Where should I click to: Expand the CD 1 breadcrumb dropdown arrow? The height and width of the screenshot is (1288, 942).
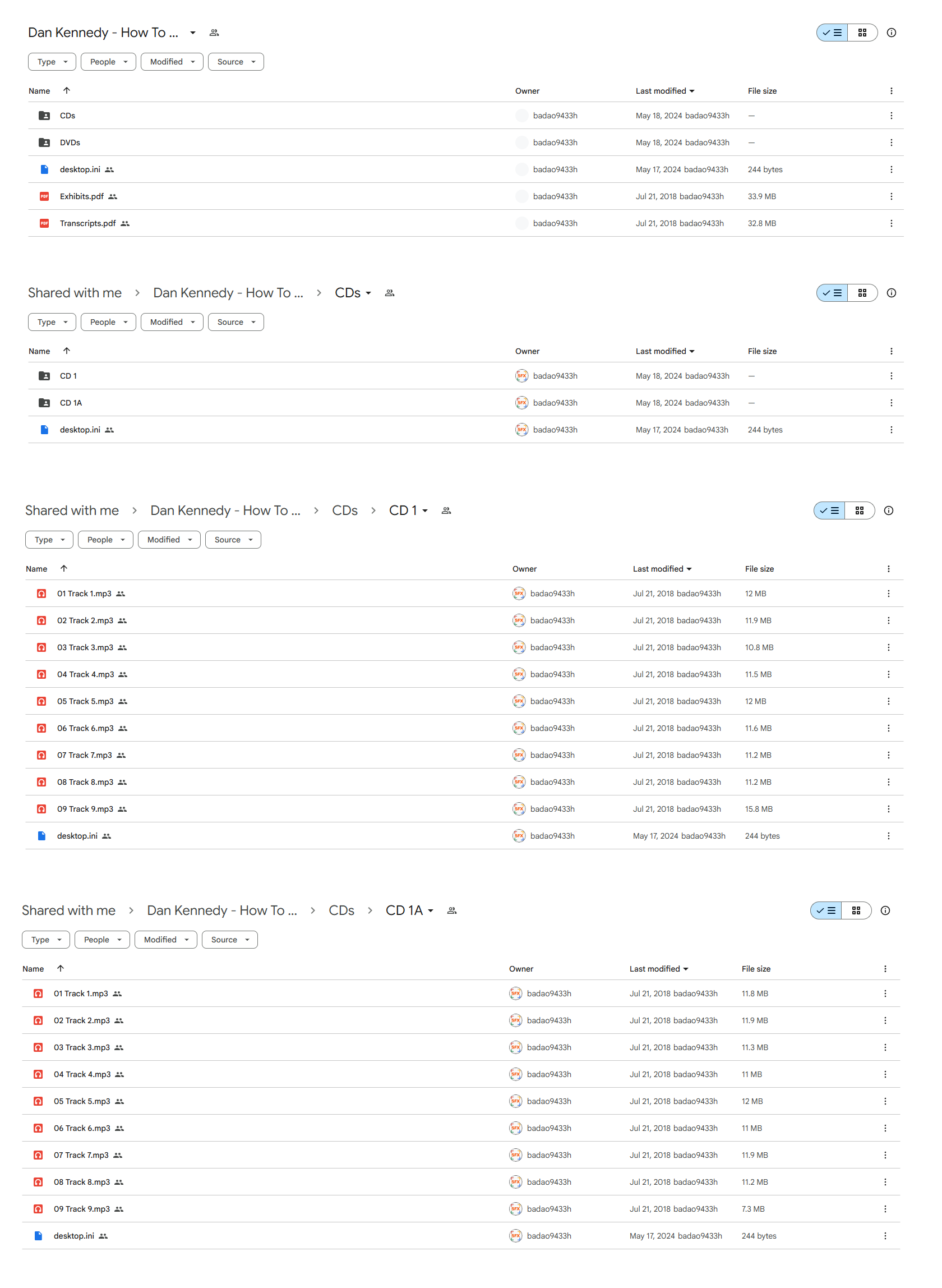point(425,511)
